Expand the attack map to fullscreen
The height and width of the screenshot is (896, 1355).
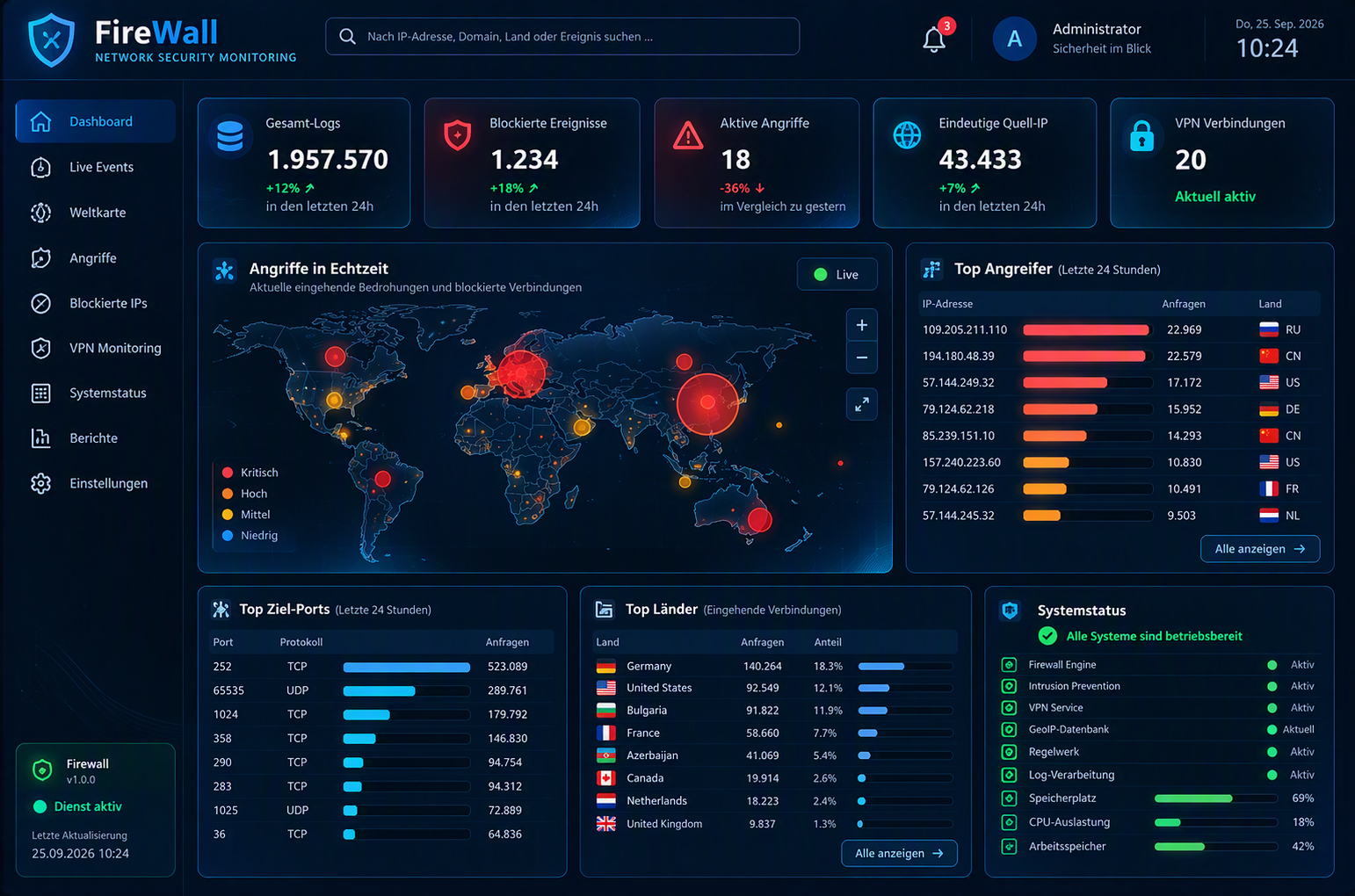pyautogui.click(x=862, y=404)
